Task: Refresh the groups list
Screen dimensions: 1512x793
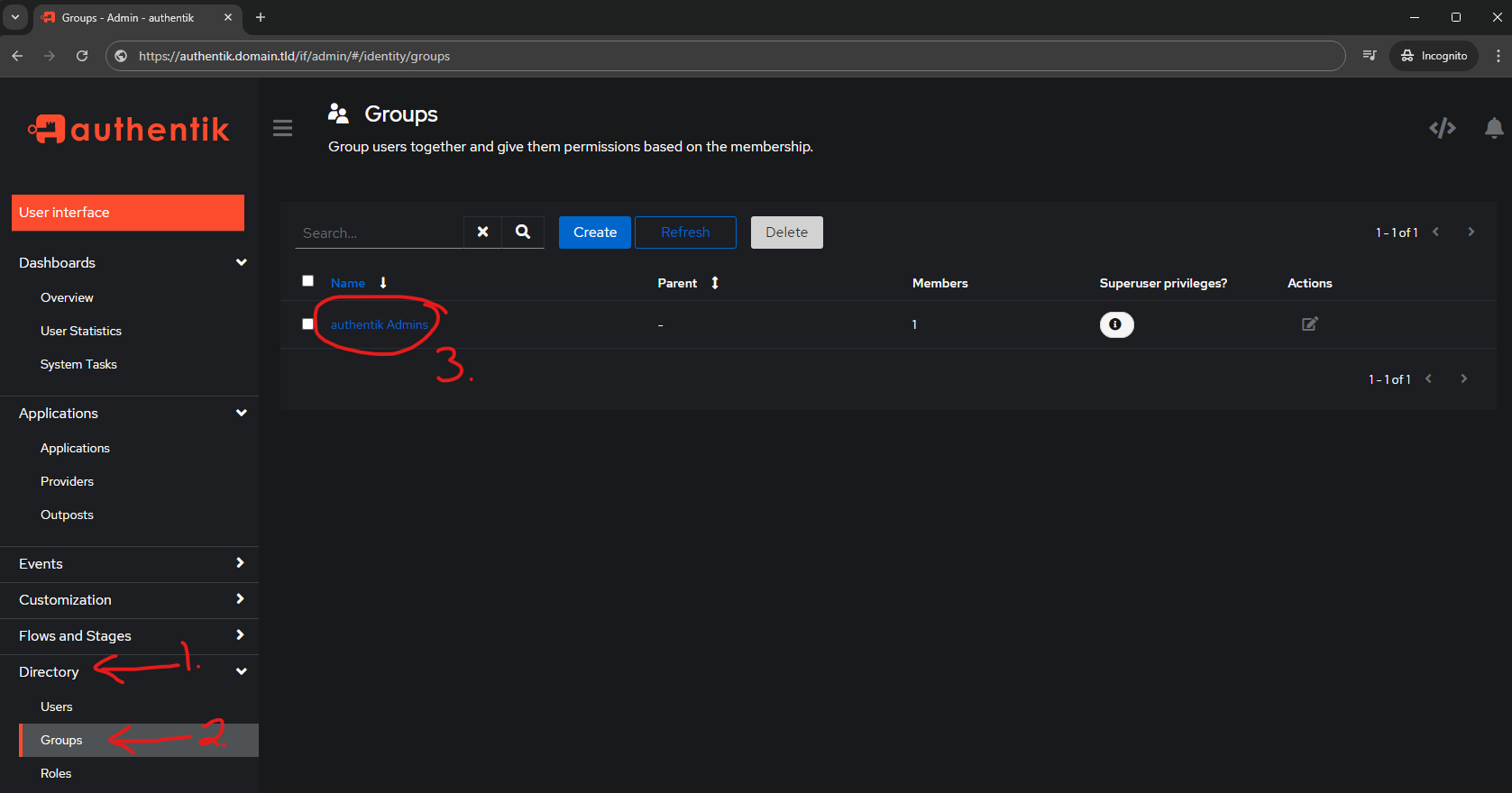Action: [685, 232]
